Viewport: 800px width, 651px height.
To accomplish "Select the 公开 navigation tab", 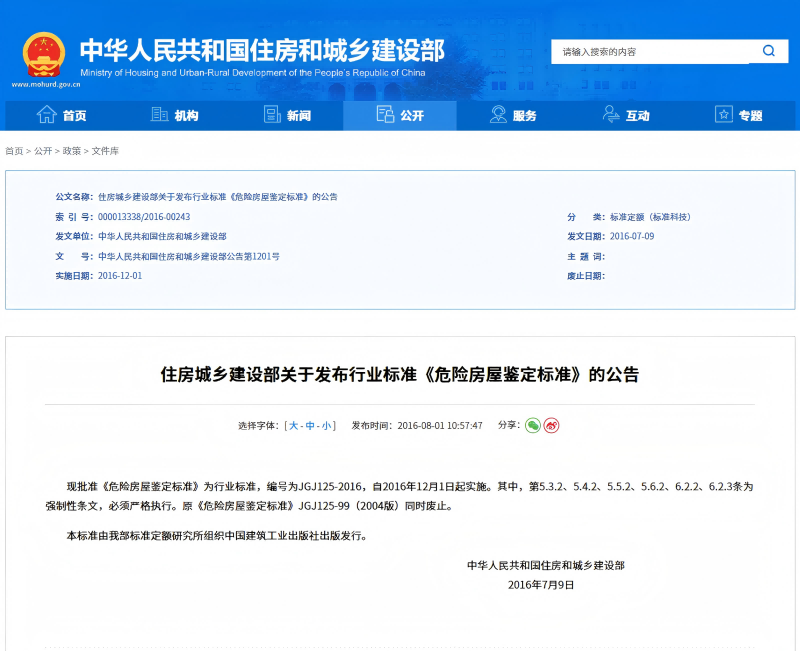I will tap(400, 115).
